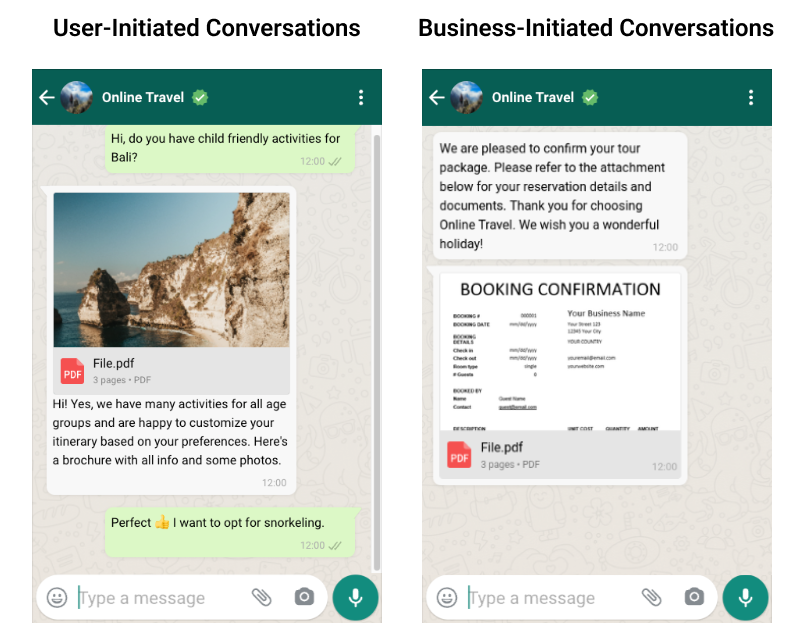The height and width of the screenshot is (643, 803).
Task: Tap back arrow in left chat header
Action: coord(47,97)
